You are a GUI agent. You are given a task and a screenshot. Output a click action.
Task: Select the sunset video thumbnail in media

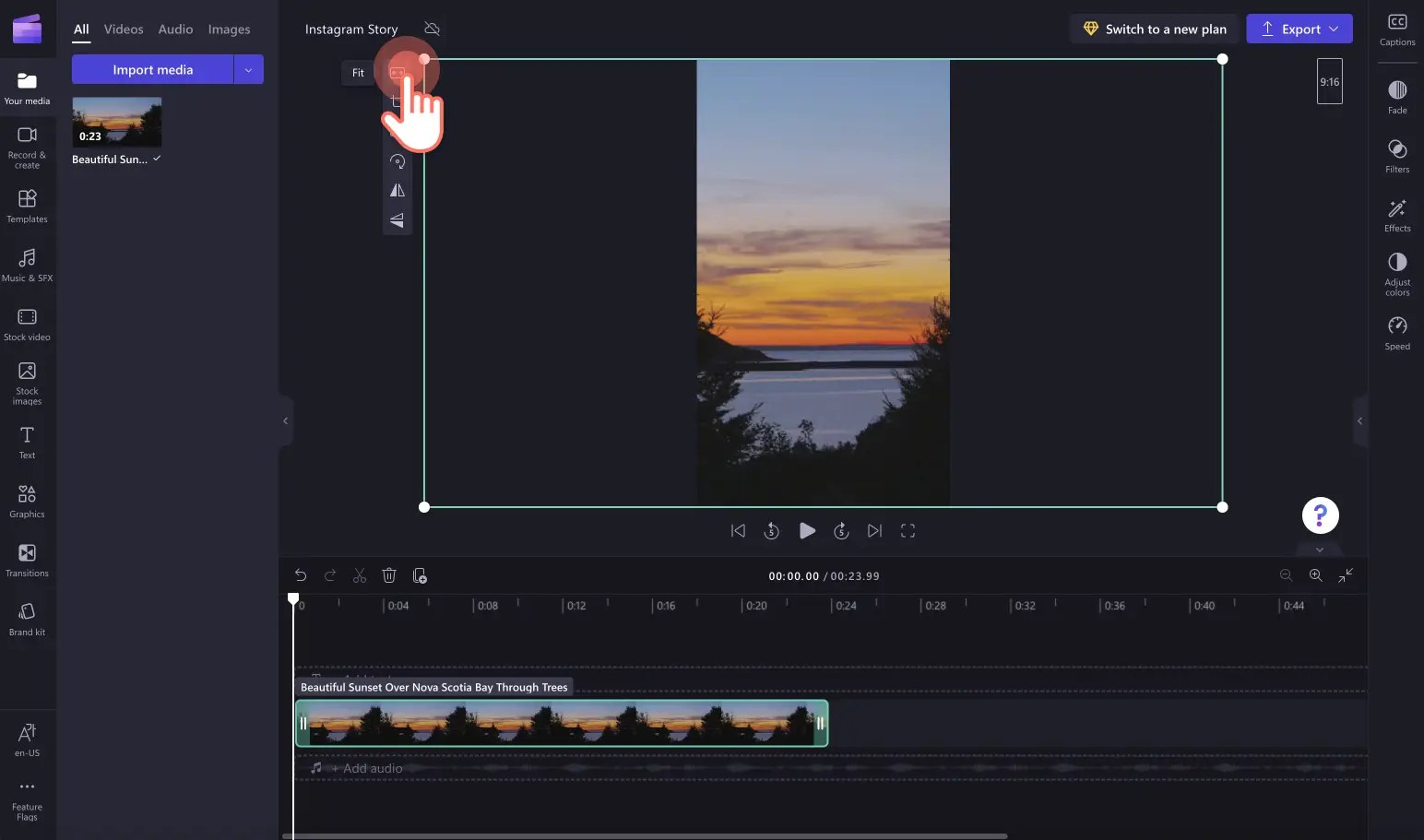117,123
